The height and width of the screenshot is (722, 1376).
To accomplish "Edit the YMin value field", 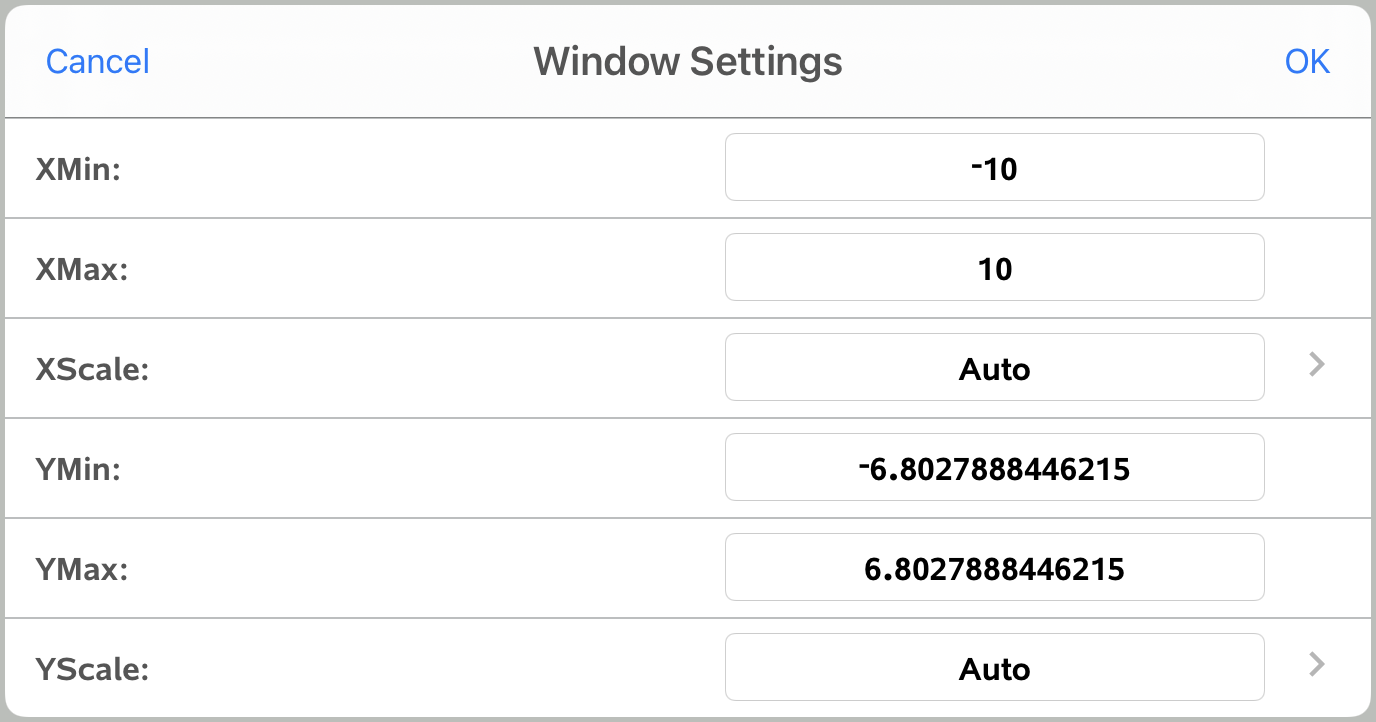I will [994, 468].
